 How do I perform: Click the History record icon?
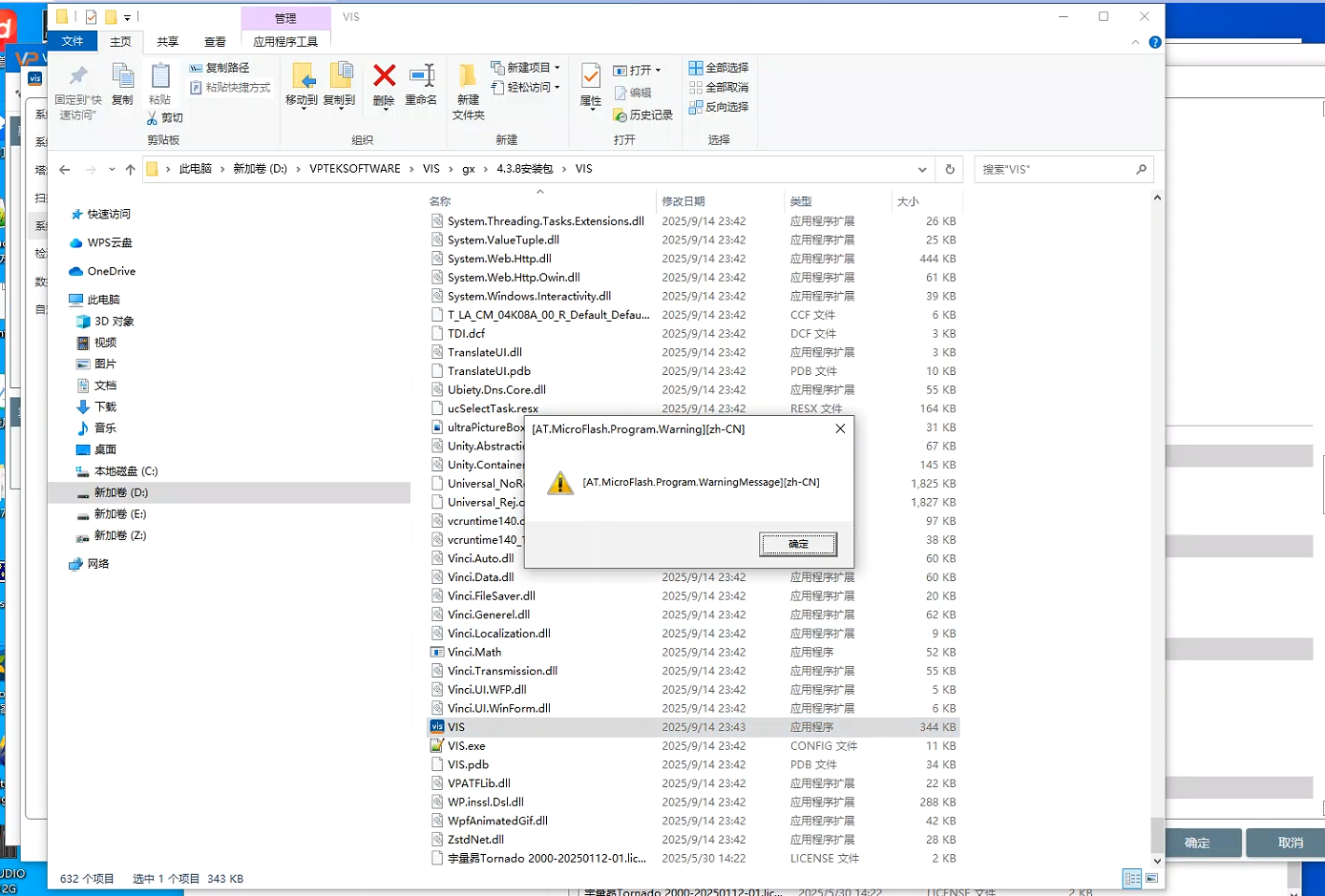tap(643, 115)
